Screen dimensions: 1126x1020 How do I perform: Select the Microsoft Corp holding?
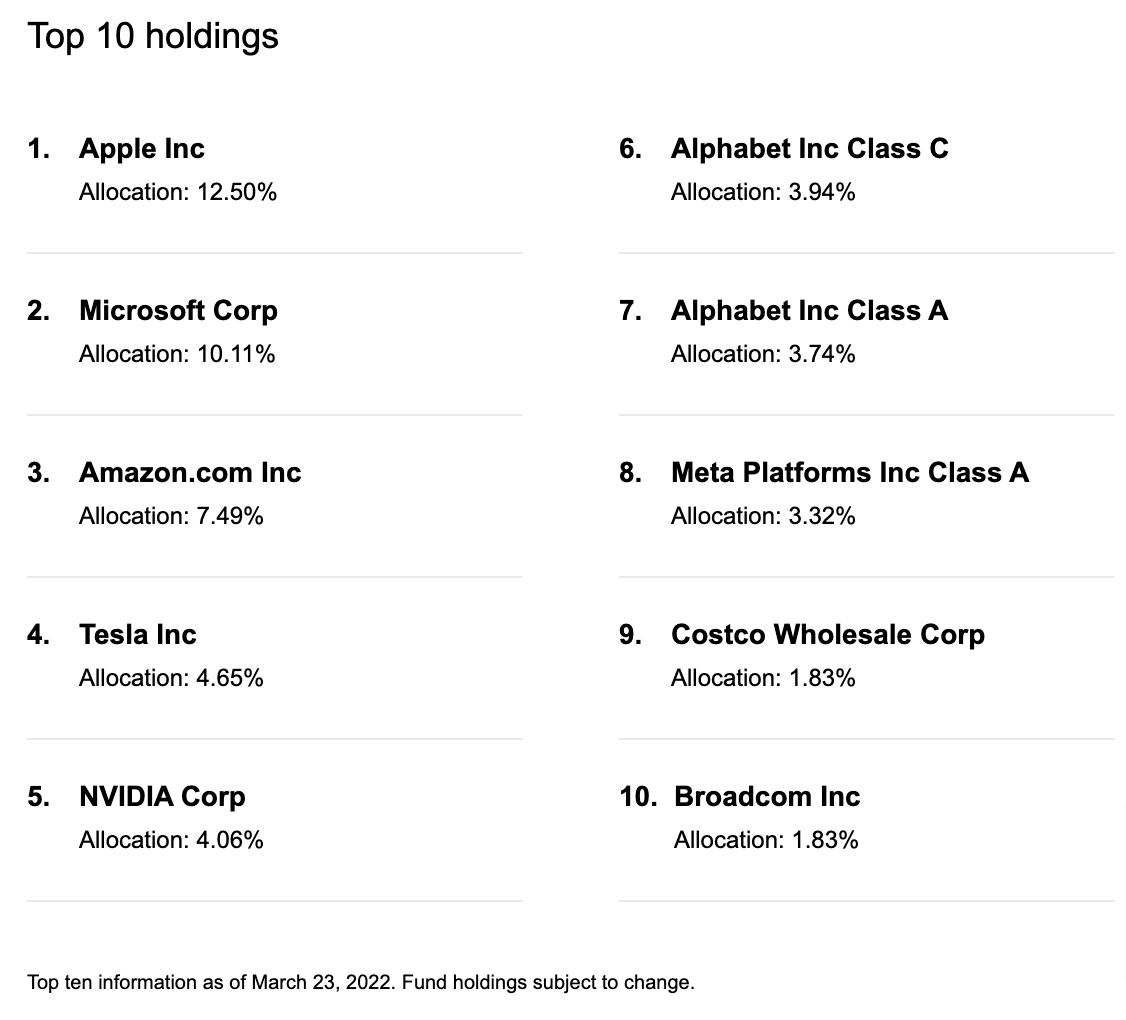(x=178, y=311)
